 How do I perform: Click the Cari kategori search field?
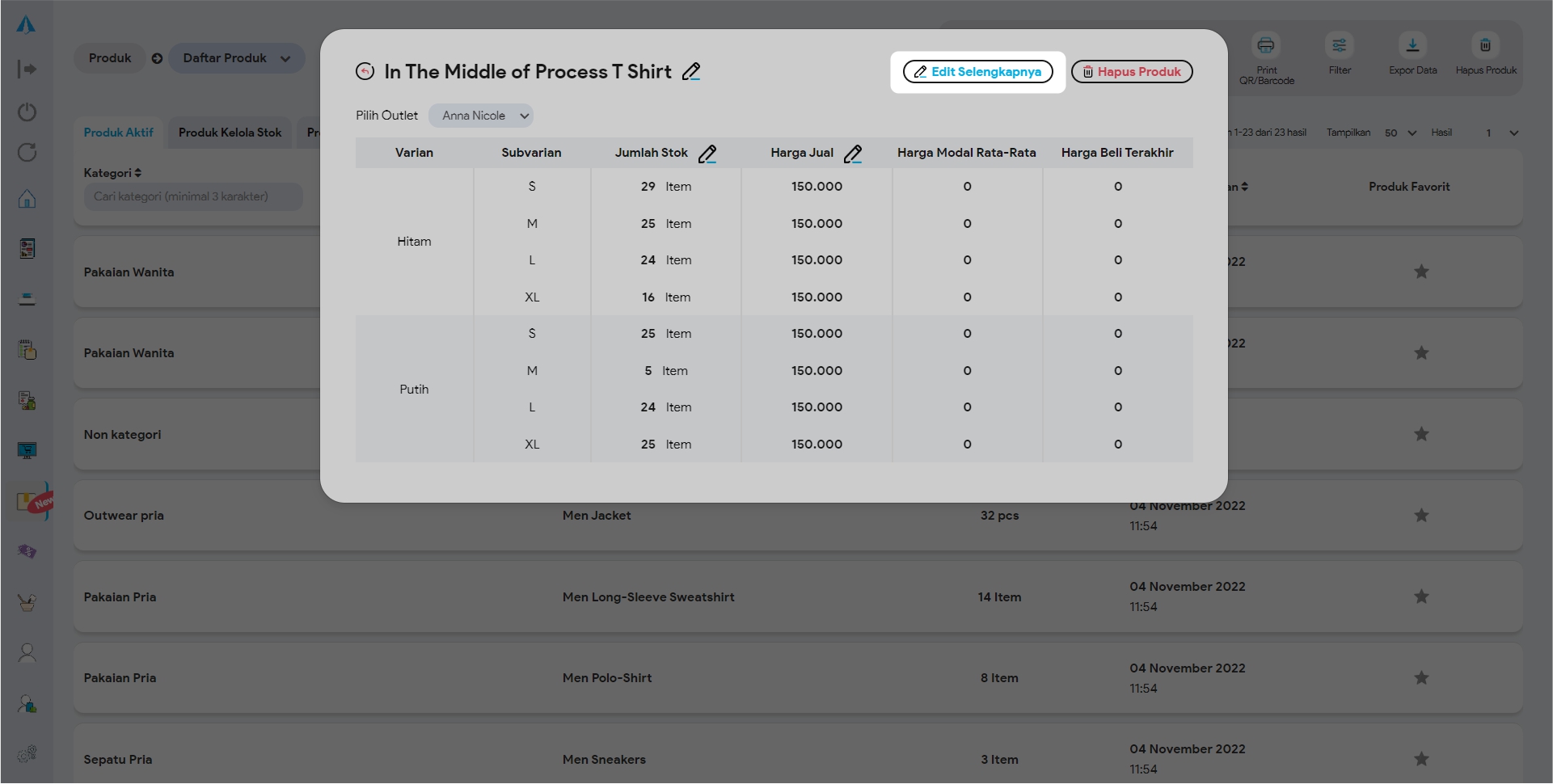pyautogui.click(x=193, y=196)
